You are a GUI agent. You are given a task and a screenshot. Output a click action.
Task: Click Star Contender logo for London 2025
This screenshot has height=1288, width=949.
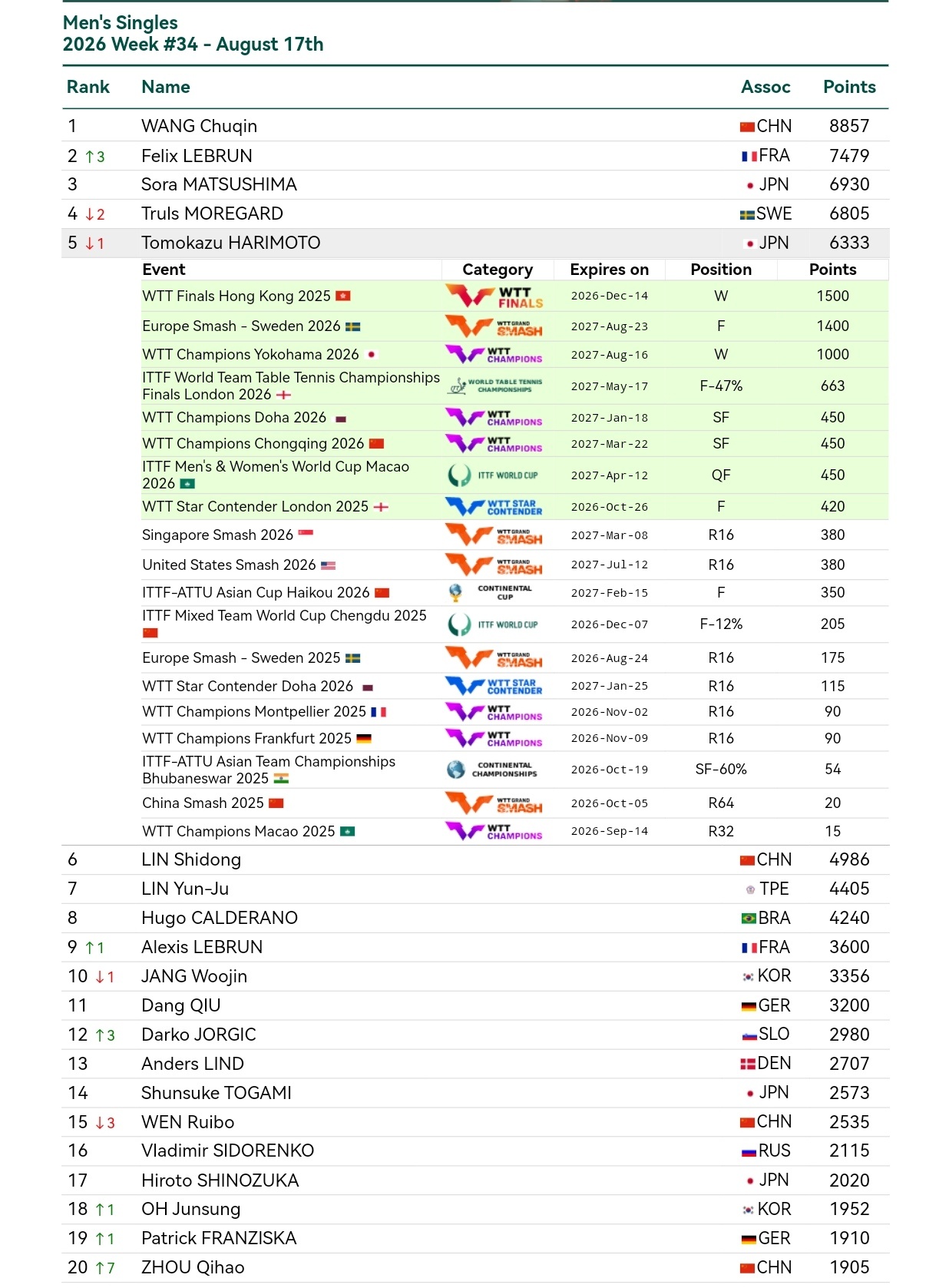494,507
